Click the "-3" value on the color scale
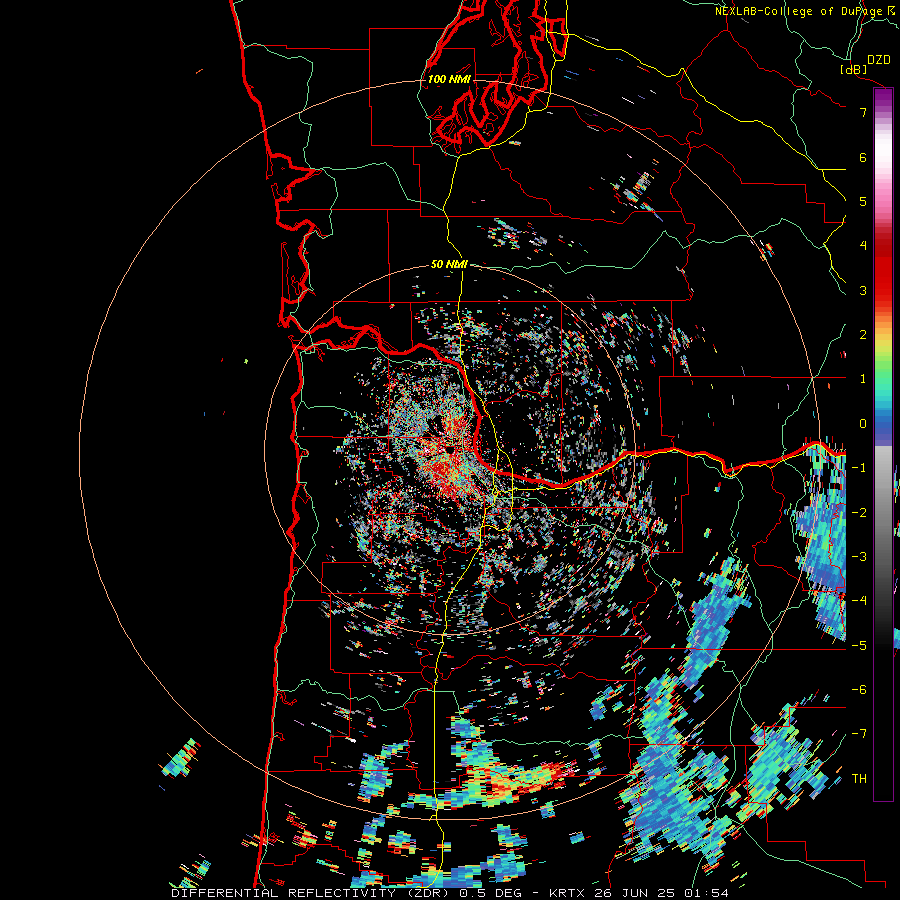Screen dimensions: 900x900 [x=859, y=556]
